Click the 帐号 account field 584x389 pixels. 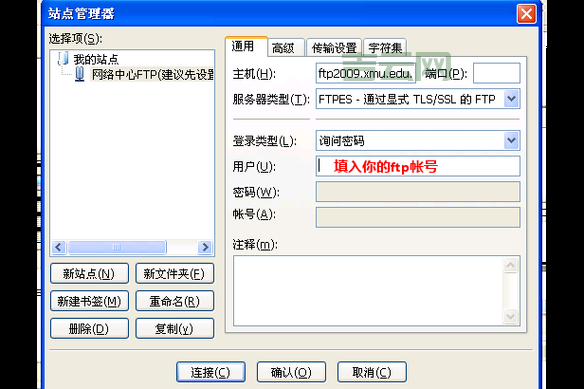point(418,218)
